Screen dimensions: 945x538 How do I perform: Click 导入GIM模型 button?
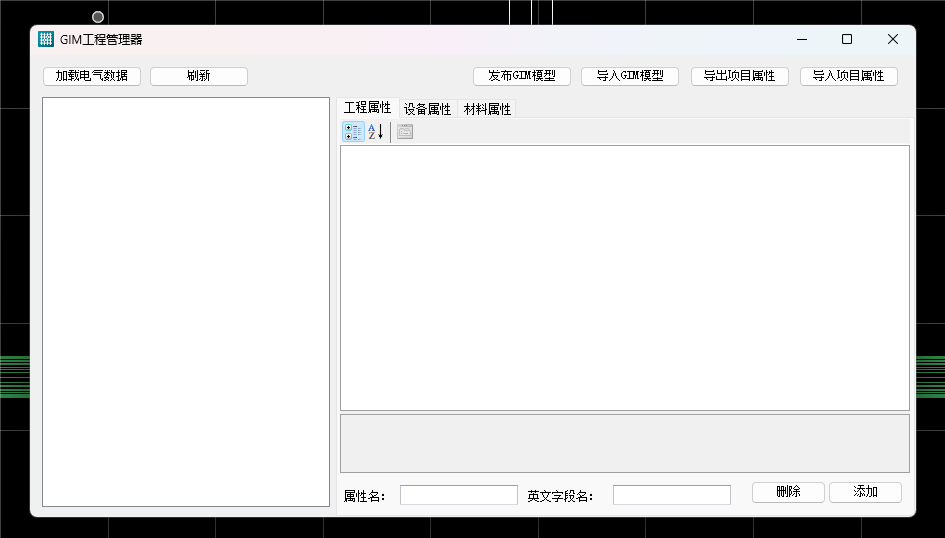click(x=630, y=76)
